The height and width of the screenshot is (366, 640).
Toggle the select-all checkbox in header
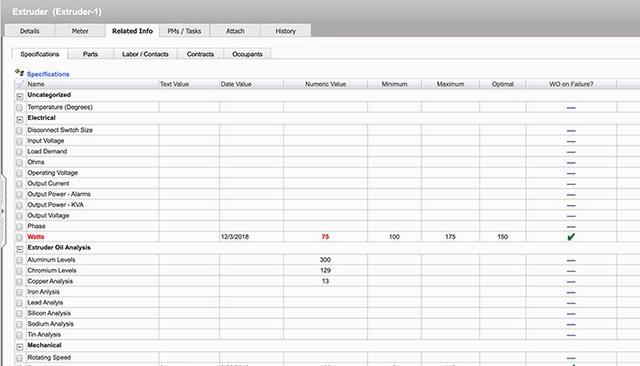pos(20,84)
